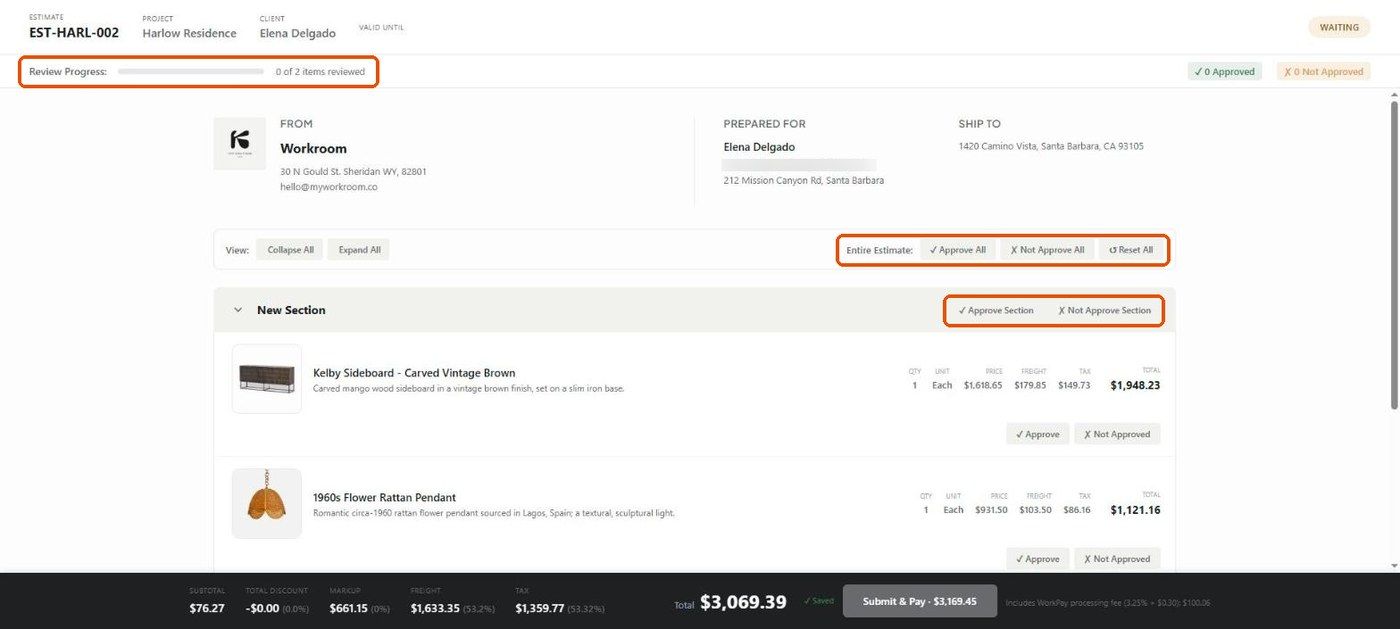Mark Rattan Pendant as Not Approved
The width and height of the screenshot is (1400, 629).
point(1117,559)
